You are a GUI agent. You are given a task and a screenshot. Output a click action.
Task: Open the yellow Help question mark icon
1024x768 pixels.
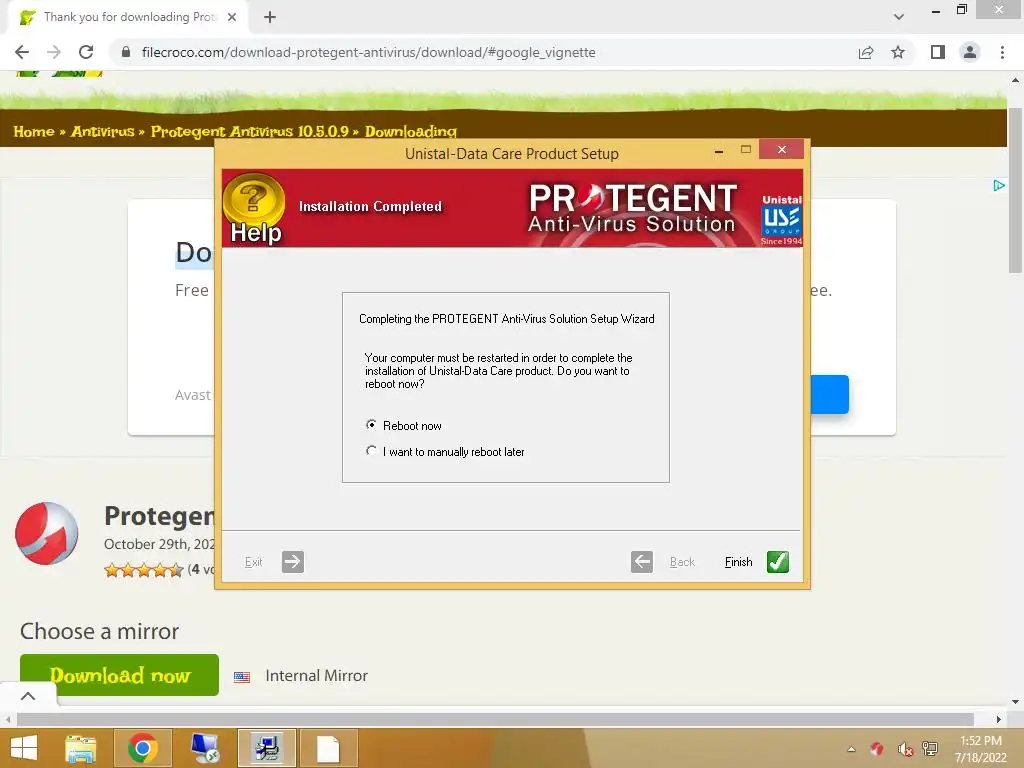(x=254, y=208)
